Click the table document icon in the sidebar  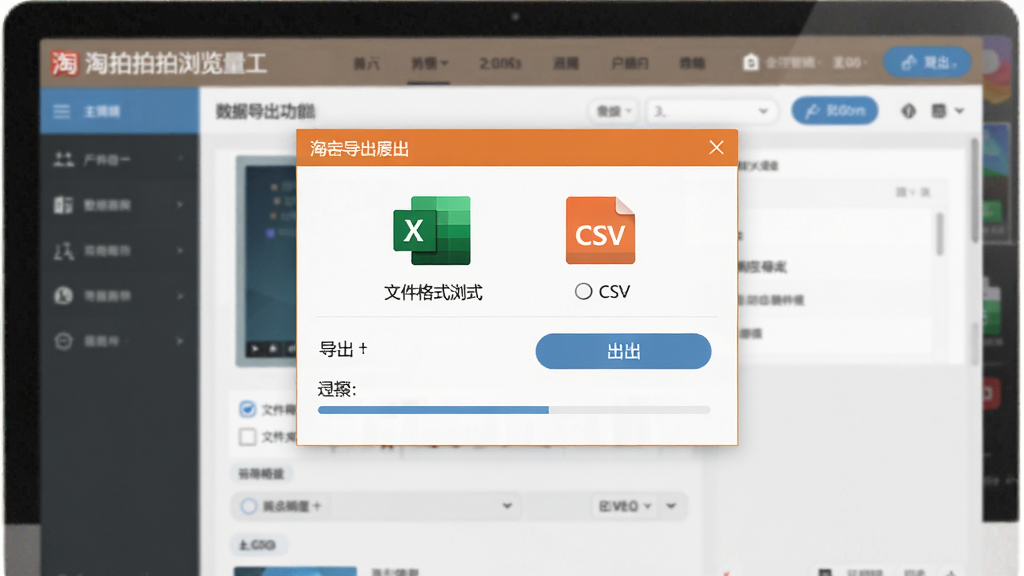coord(63,204)
